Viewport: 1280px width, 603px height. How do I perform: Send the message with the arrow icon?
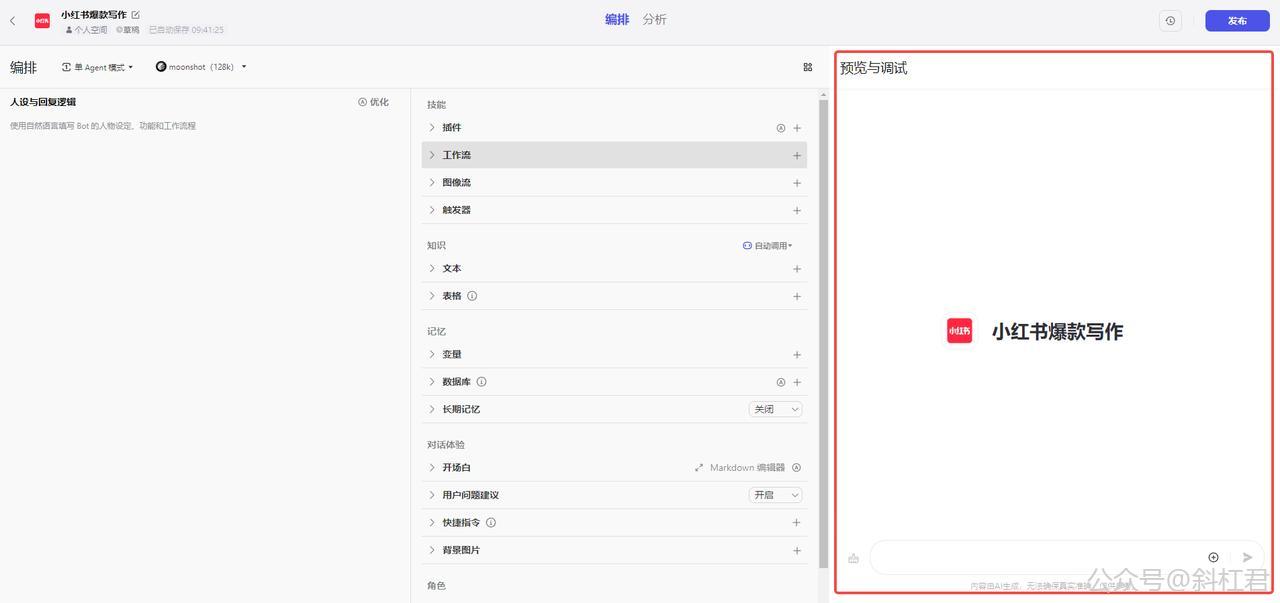pyautogui.click(x=1247, y=557)
